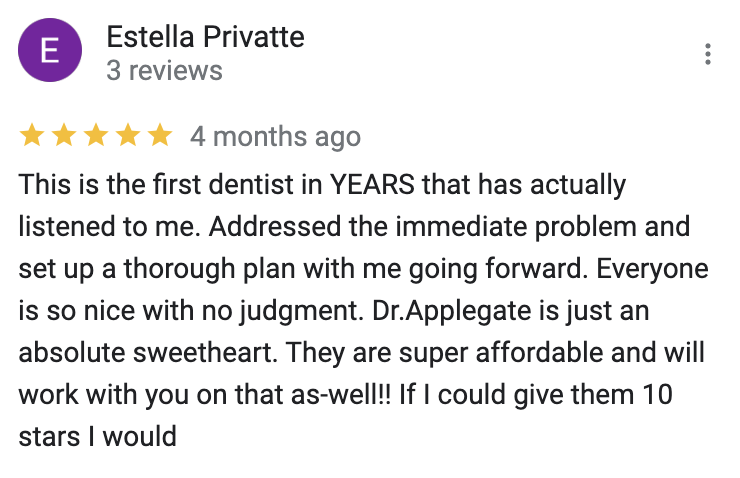Click the "3 reviews" count text
The width and height of the screenshot is (740, 478).
(164, 71)
